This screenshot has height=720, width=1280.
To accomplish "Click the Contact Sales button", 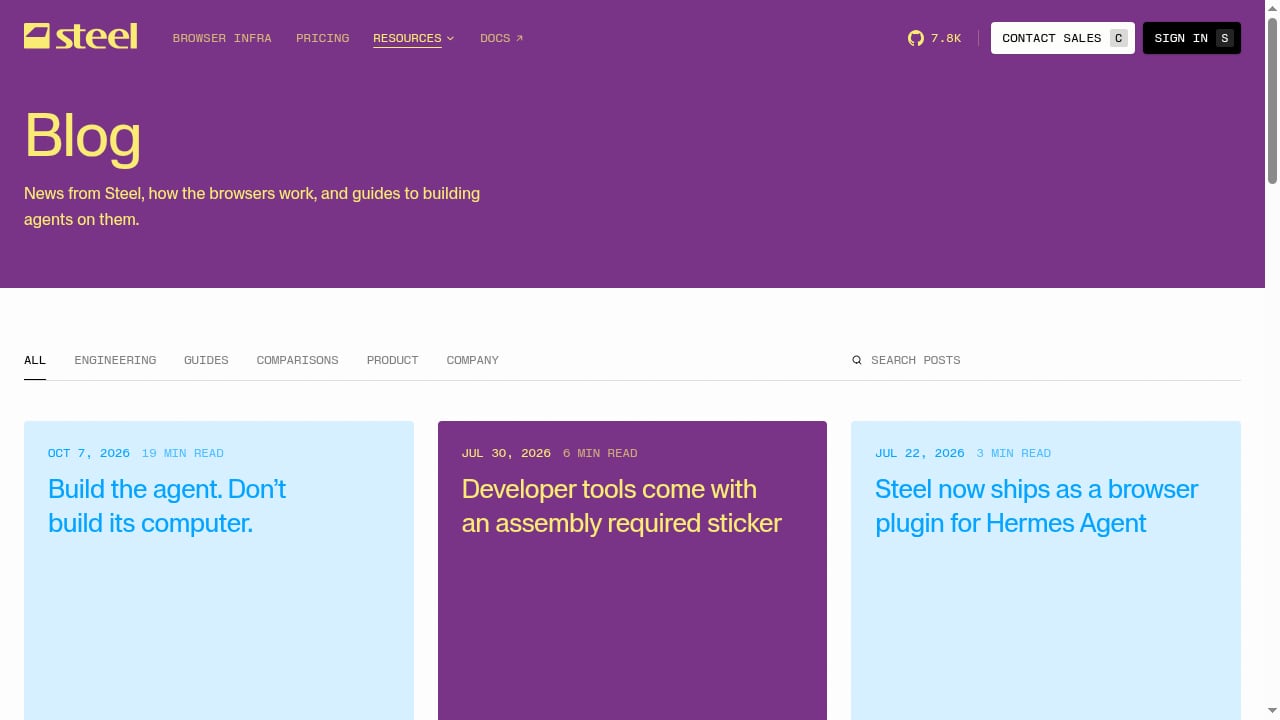I will [x=1063, y=38].
